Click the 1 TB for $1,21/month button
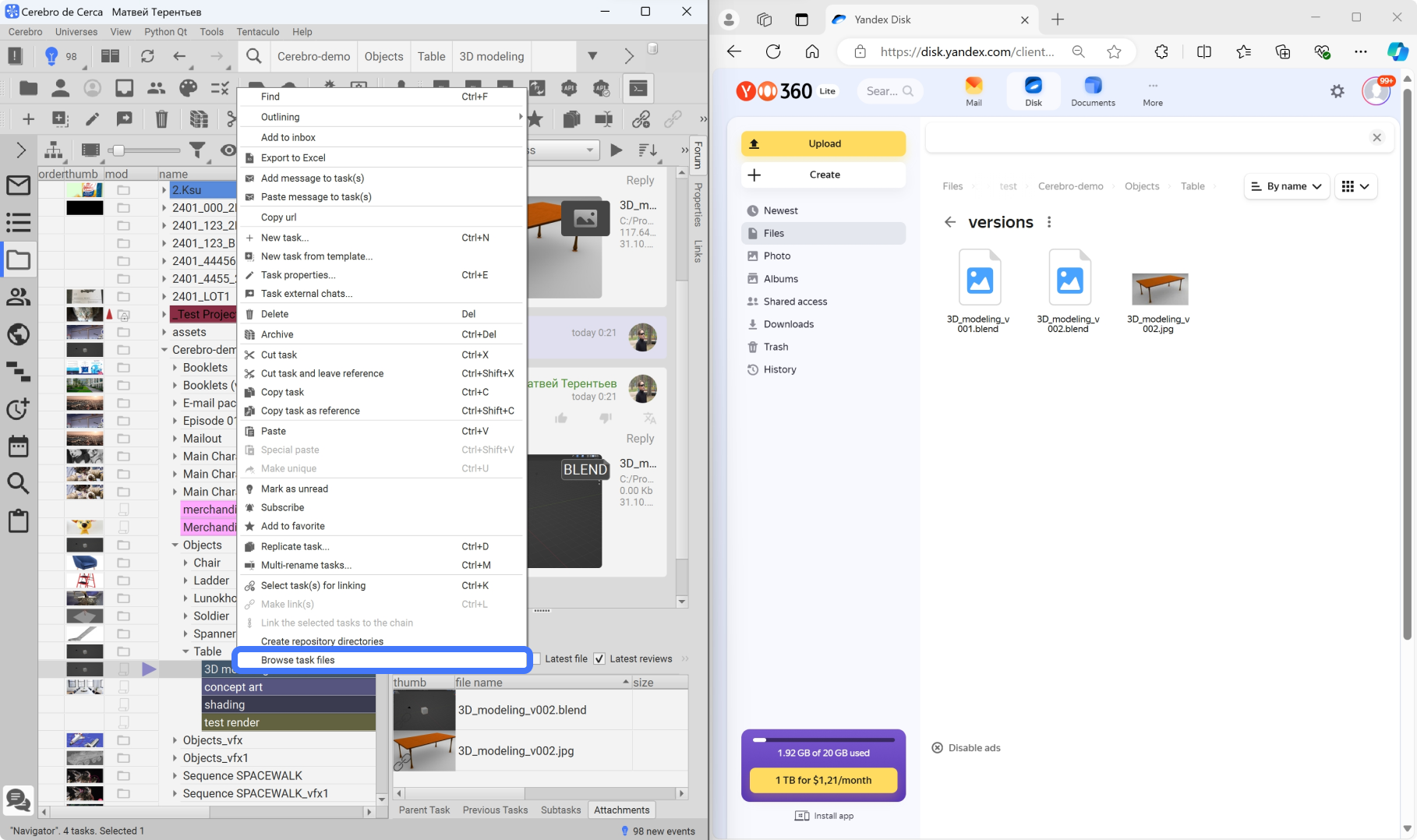Viewport: 1417px width, 840px height. click(x=823, y=780)
